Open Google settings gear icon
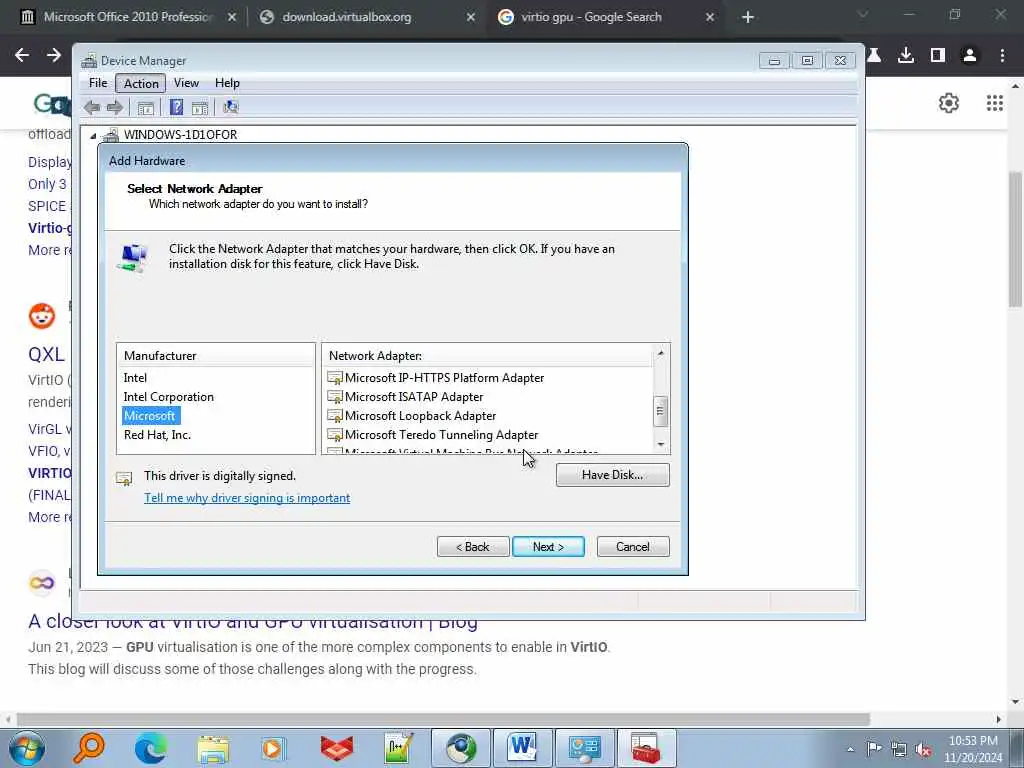Viewport: 1024px width, 768px height. [949, 103]
